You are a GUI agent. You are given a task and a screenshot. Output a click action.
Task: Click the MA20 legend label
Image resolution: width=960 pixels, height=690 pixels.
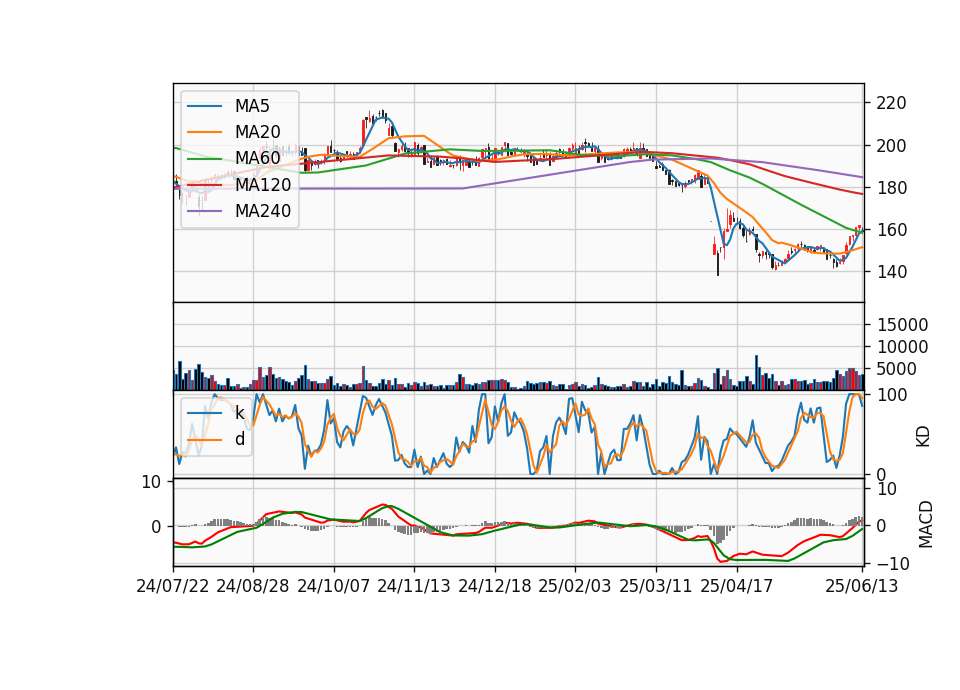pyautogui.click(x=257, y=132)
